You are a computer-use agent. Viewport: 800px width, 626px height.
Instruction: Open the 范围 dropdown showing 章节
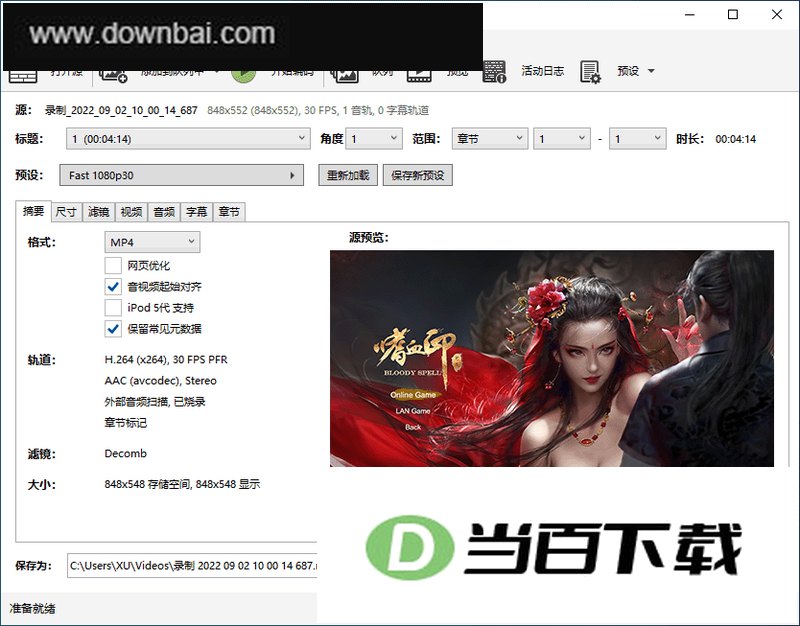489,139
